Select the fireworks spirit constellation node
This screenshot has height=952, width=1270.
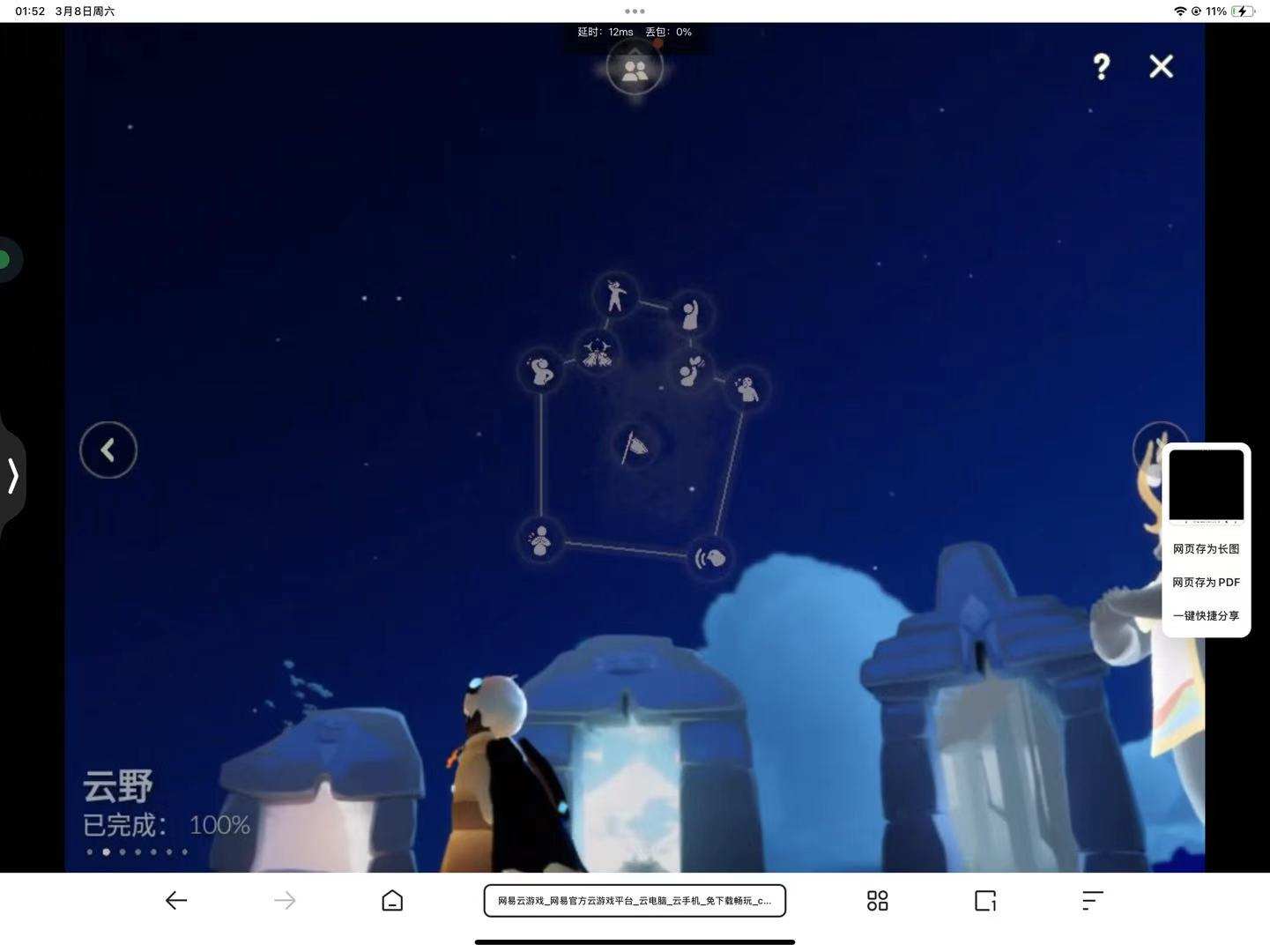pyautogui.click(x=598, y=353)
